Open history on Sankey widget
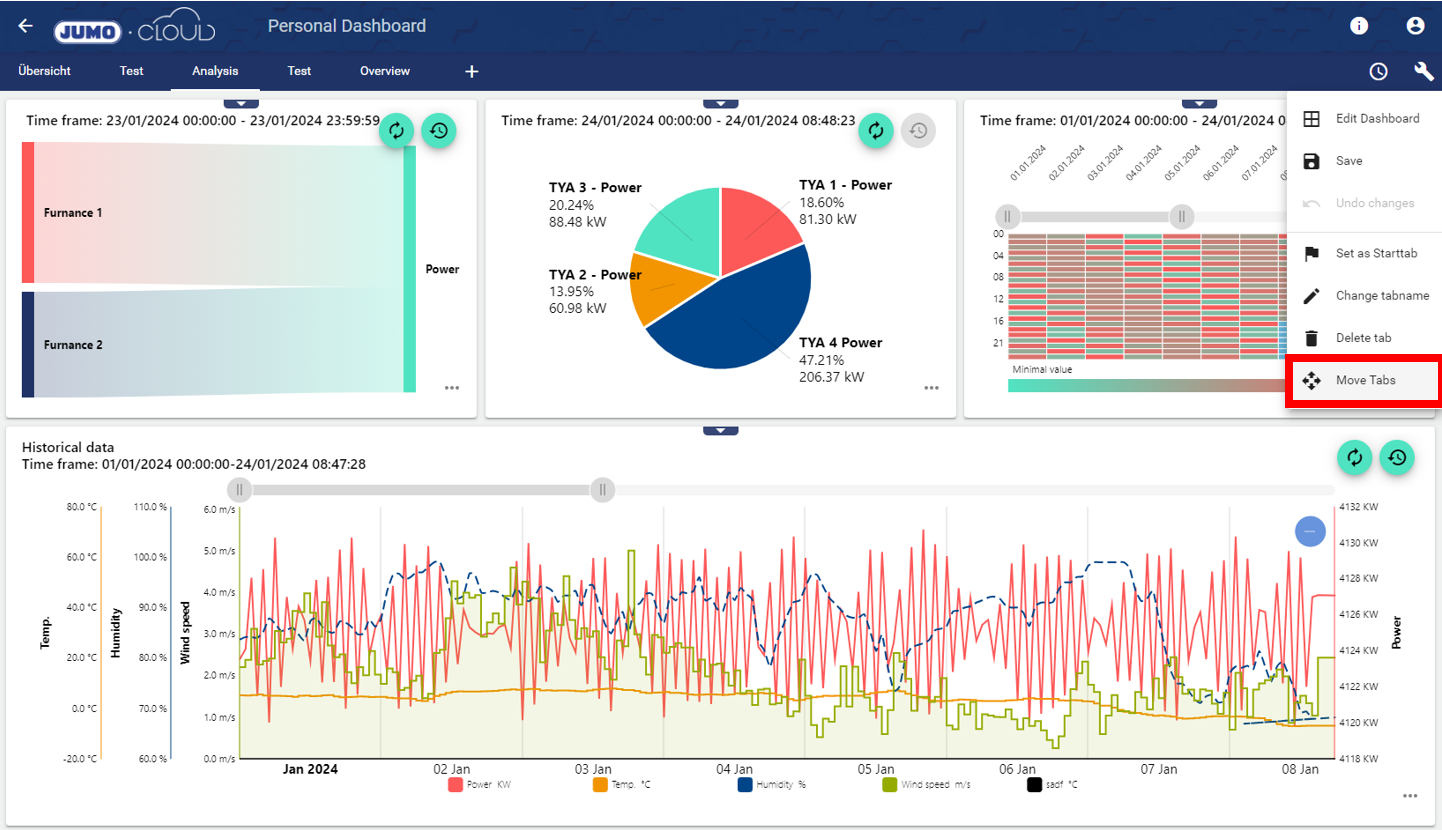Viewport: 1442px width, 830px height. tap(438, 130)
